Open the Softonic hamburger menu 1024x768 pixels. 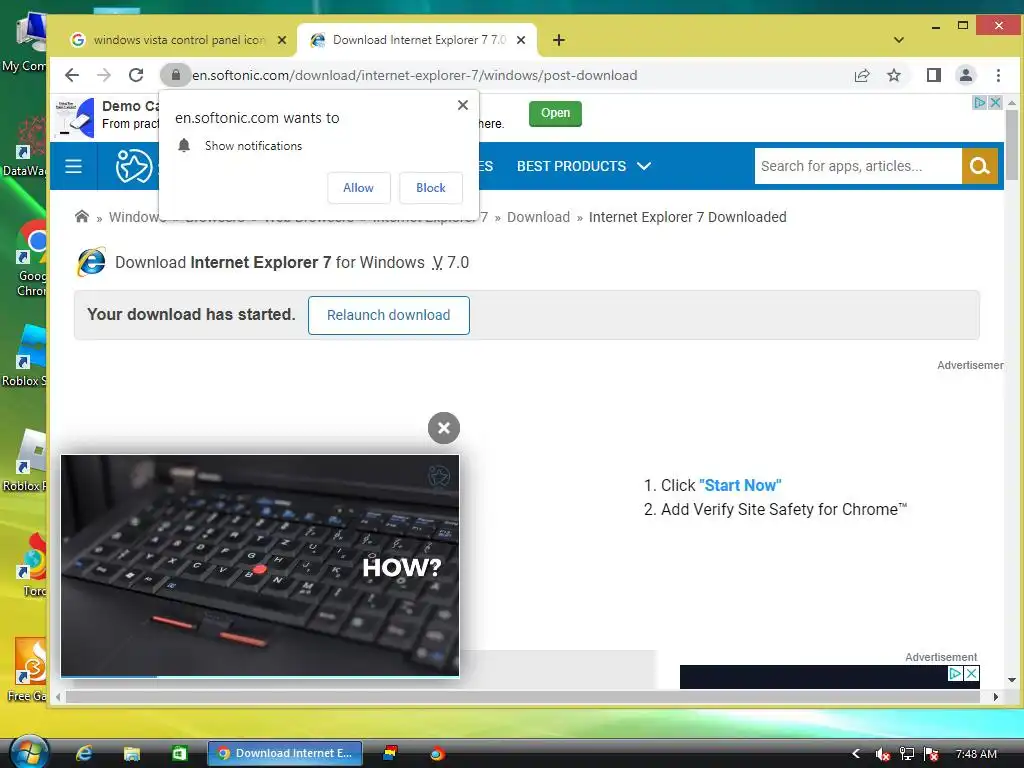tap(73, 166)
